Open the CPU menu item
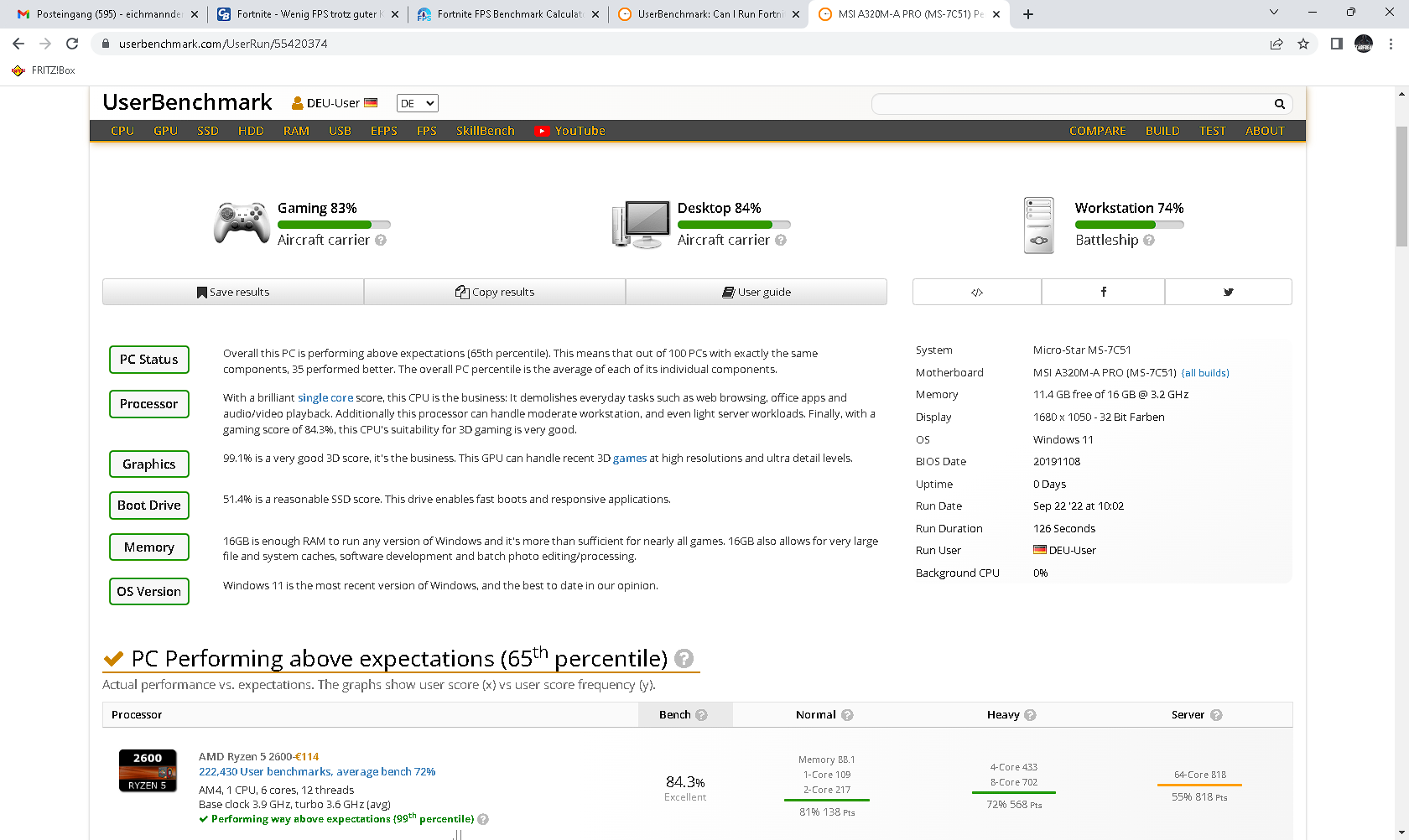Image resolution: width=1409 pixels, height=840 pixels. click(122, 131)
